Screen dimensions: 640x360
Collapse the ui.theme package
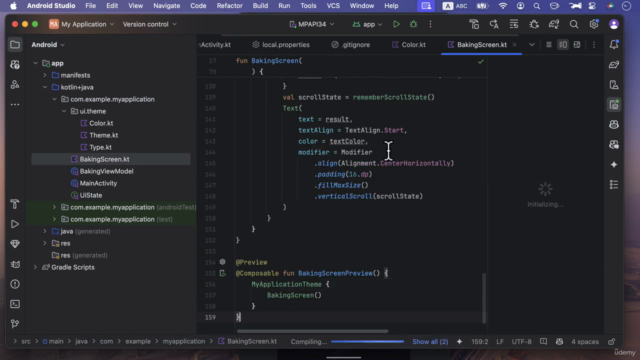64,111
